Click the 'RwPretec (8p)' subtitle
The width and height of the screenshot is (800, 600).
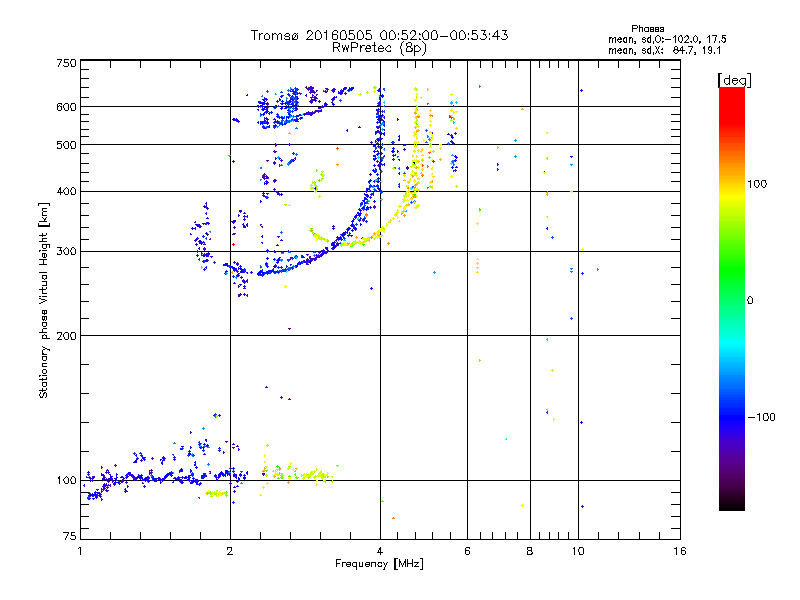click(379, 48)
